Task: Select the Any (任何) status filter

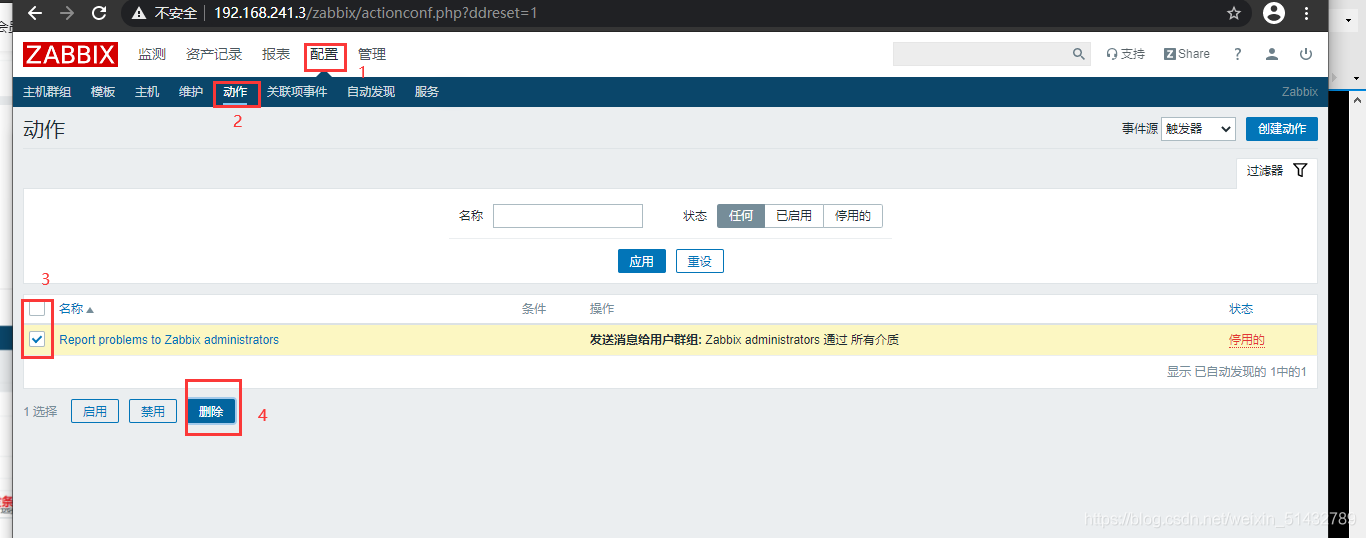Action: coord(741,216)
